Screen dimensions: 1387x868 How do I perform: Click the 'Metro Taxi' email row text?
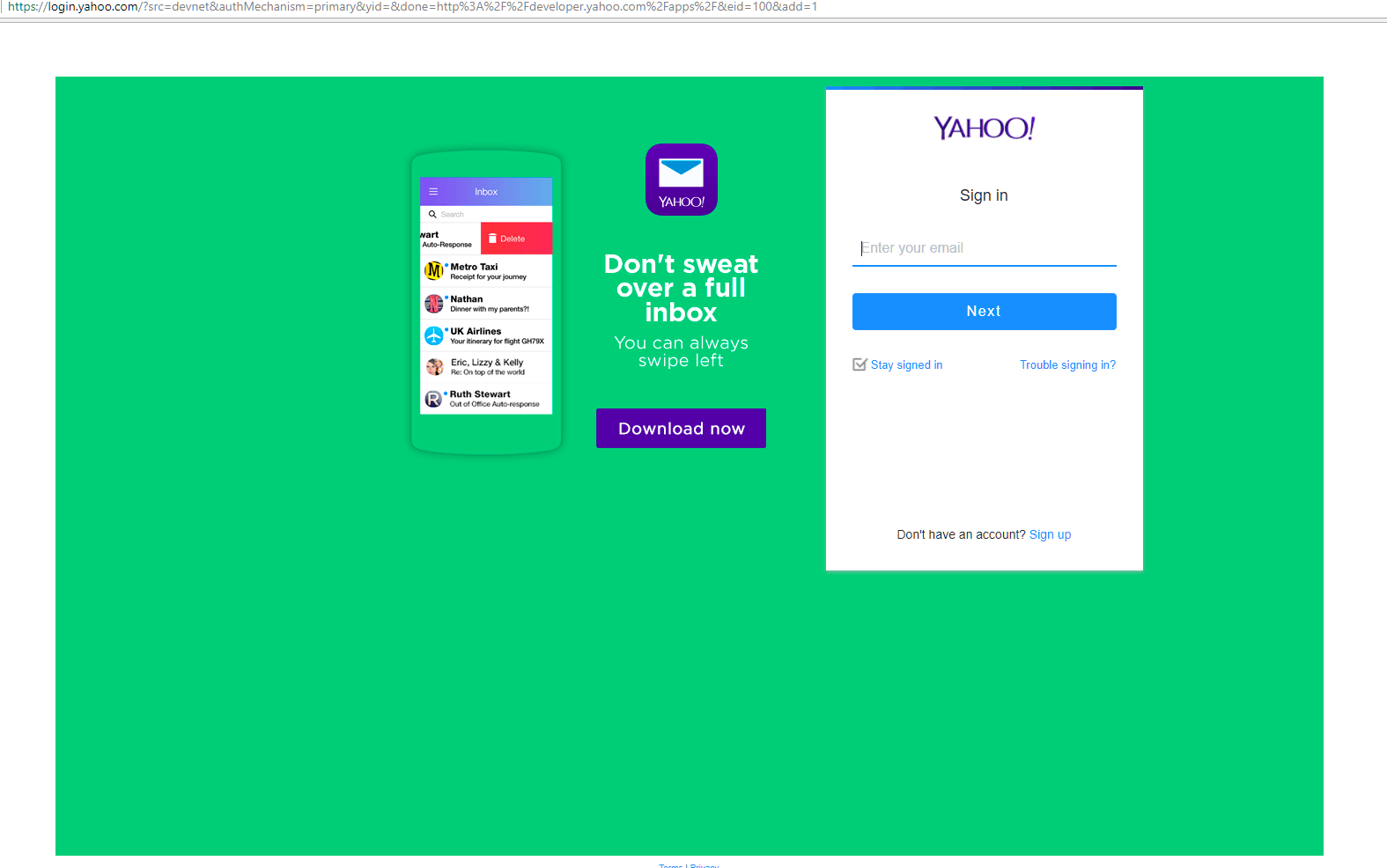point(474,267)
